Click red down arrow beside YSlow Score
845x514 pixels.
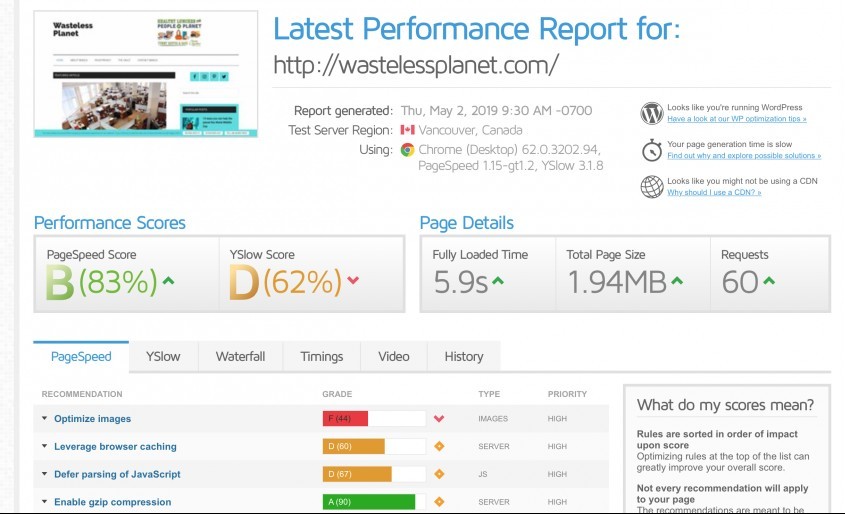353,280
